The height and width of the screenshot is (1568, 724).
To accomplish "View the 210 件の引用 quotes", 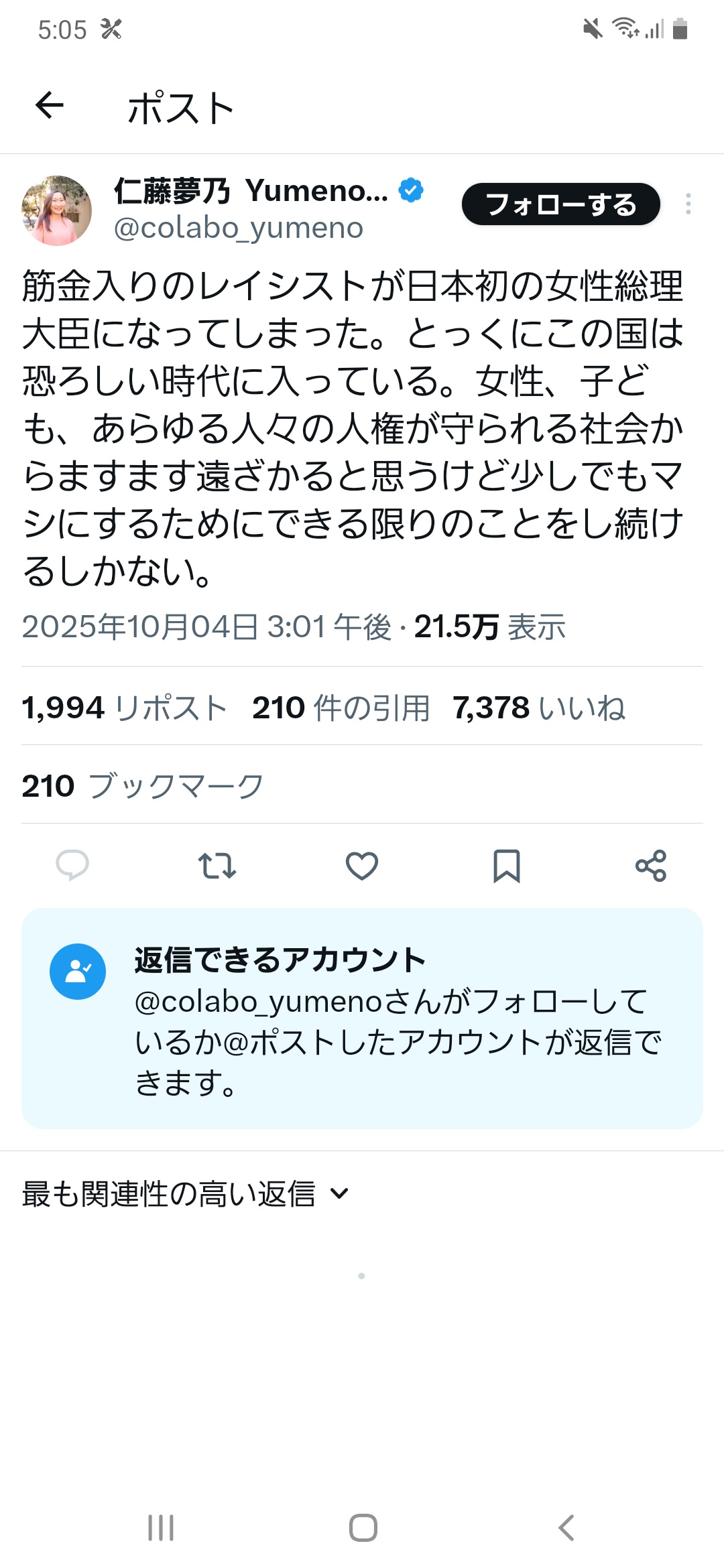I will [341, 708].
